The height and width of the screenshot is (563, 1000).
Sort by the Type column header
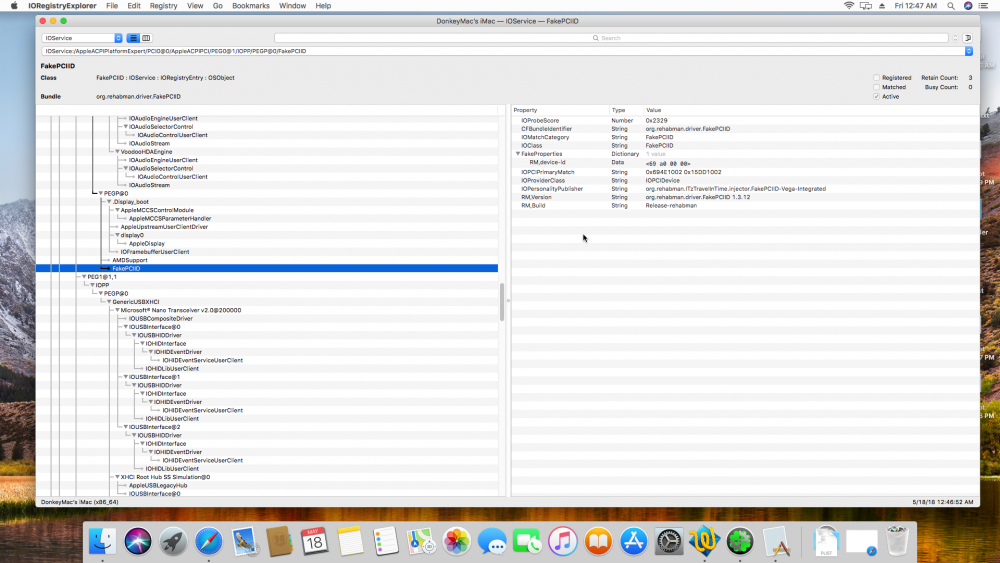(x=626, y=110)
